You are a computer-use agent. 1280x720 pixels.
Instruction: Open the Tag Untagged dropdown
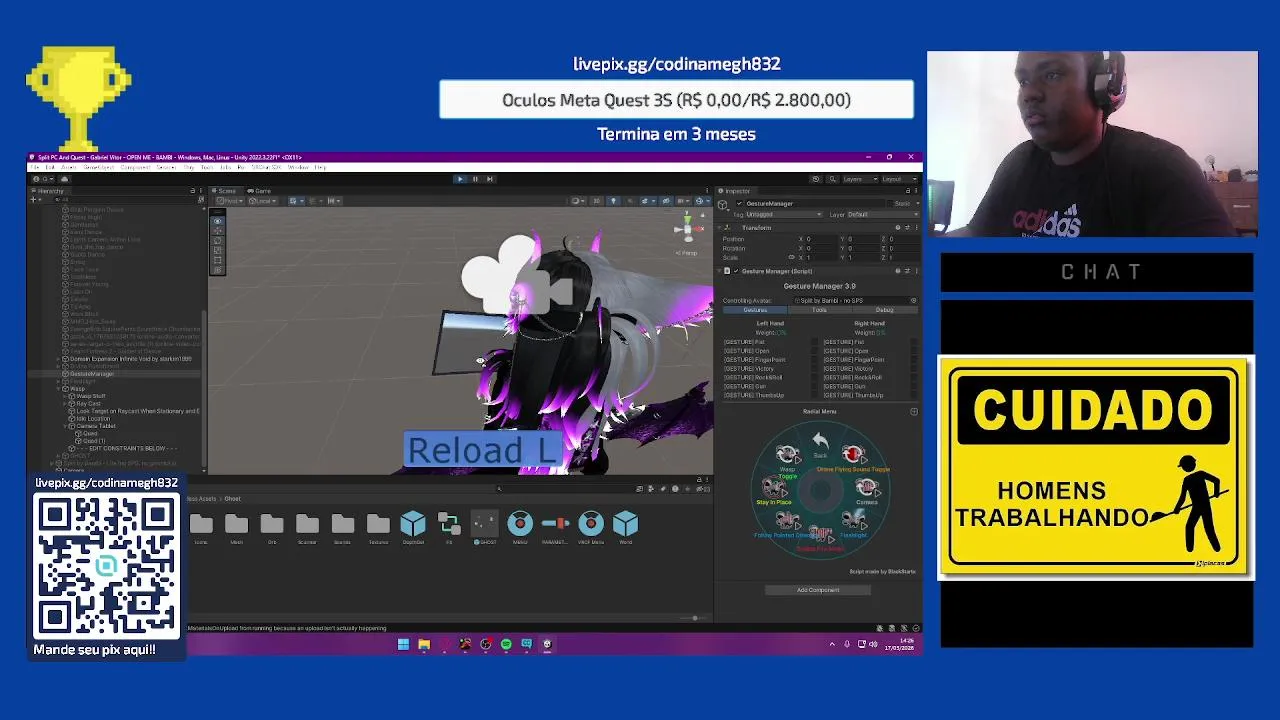tap(784, 214)
